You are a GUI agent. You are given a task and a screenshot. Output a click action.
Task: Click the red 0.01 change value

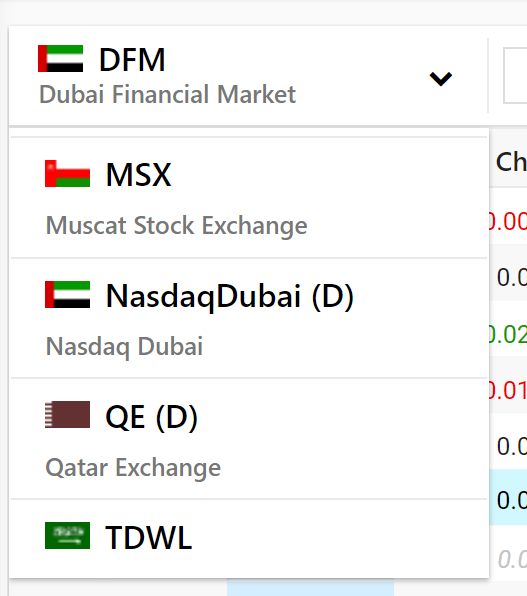point(508,390)
